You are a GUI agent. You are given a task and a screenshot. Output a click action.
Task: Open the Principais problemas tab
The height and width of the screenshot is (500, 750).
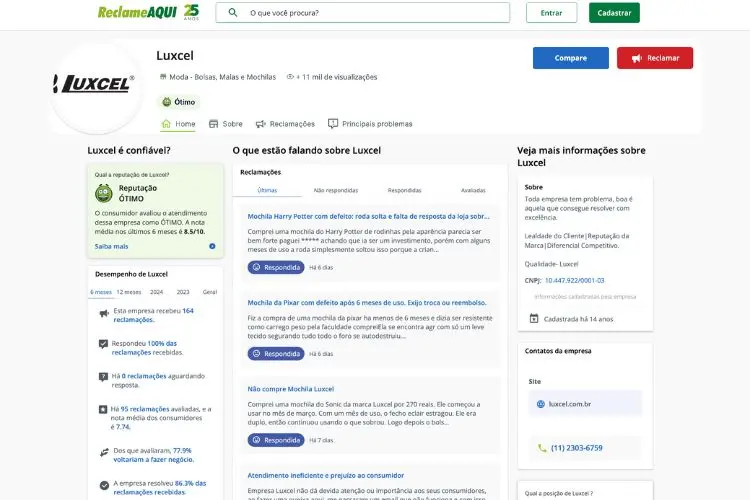370,124
